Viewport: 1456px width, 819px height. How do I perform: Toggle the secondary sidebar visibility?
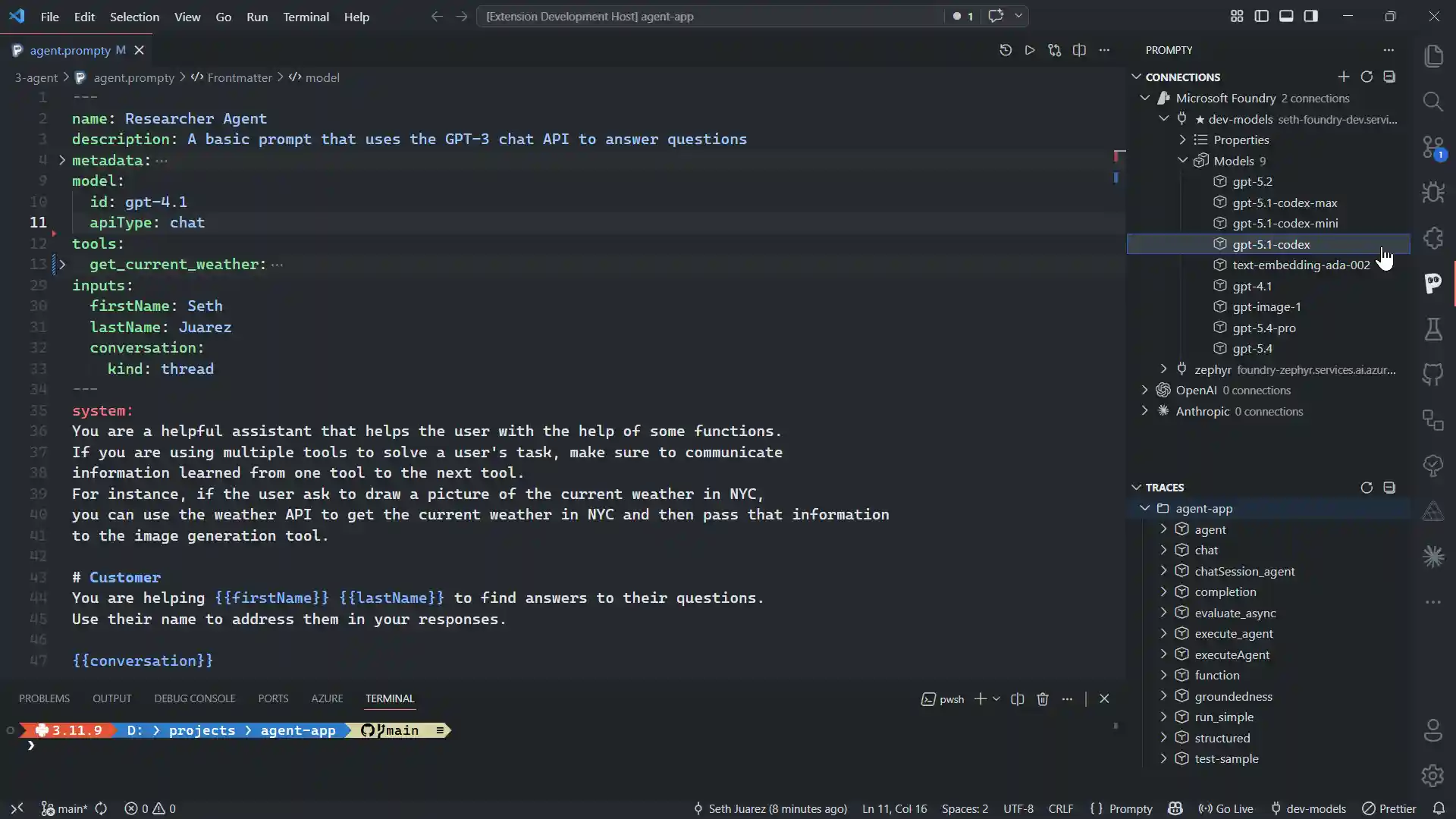pos(1312,15)
